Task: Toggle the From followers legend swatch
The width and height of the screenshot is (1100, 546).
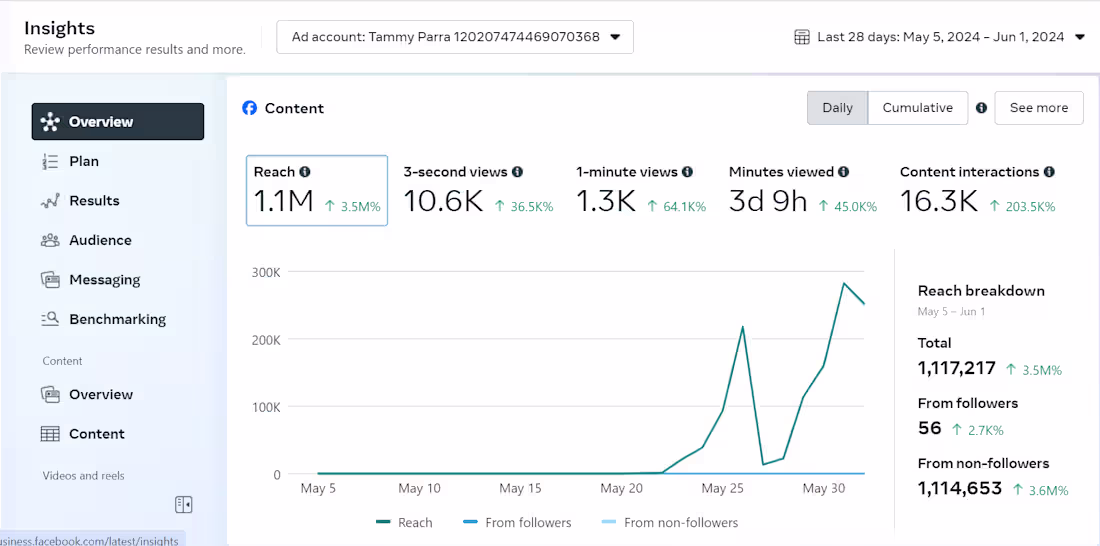Action: pyautogui.click(x=471, y=522)
